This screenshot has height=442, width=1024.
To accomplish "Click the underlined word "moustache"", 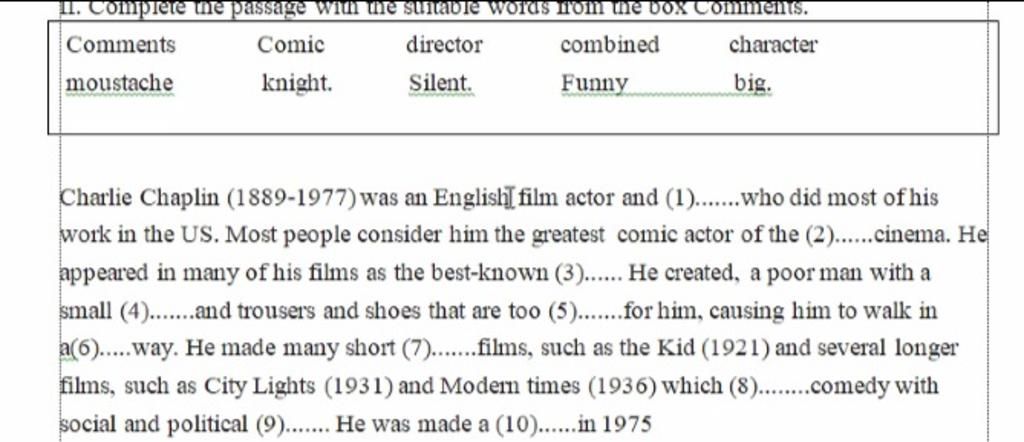I will click(120, 84).
